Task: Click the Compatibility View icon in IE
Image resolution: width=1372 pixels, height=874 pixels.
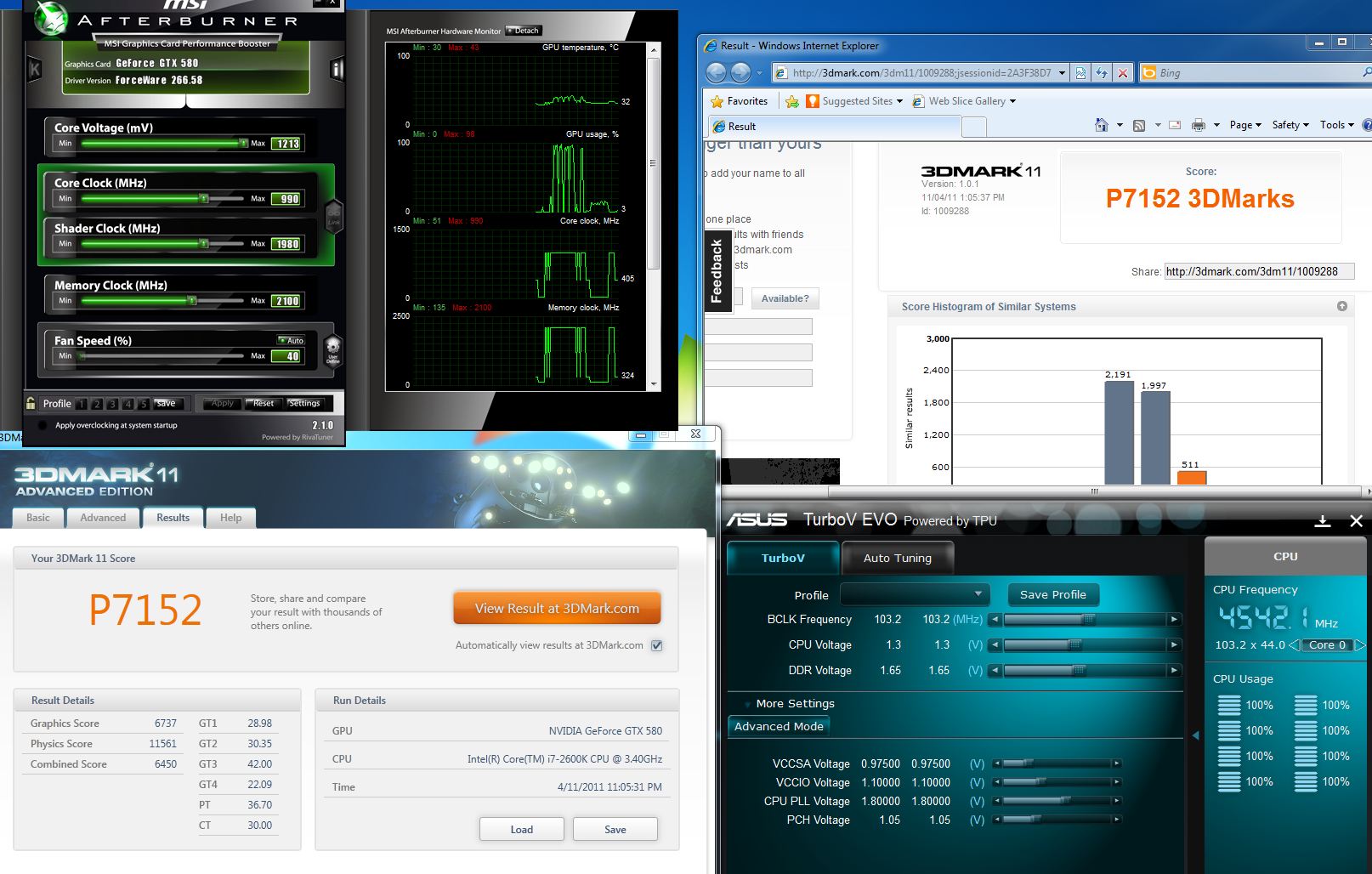Action: tap(1080, 73)
